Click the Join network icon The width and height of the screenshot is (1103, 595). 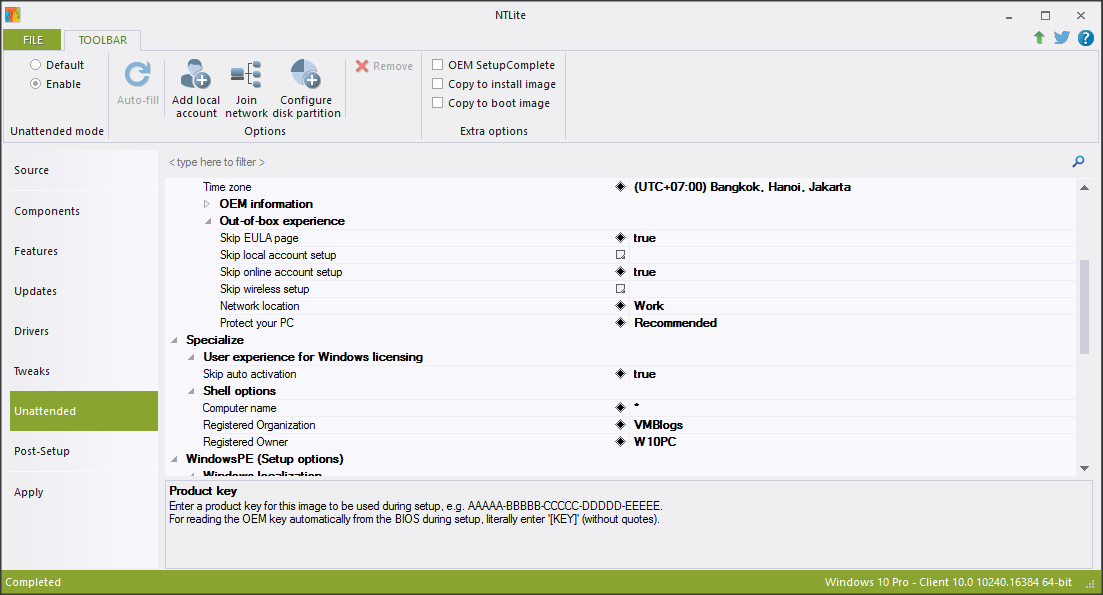pos(246,76)
